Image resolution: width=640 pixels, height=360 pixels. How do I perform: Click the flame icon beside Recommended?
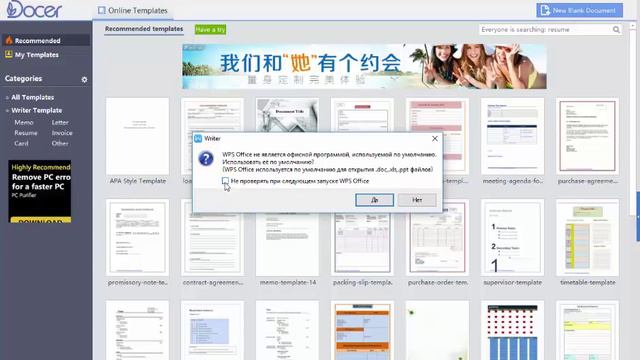[x=9, y=40]
